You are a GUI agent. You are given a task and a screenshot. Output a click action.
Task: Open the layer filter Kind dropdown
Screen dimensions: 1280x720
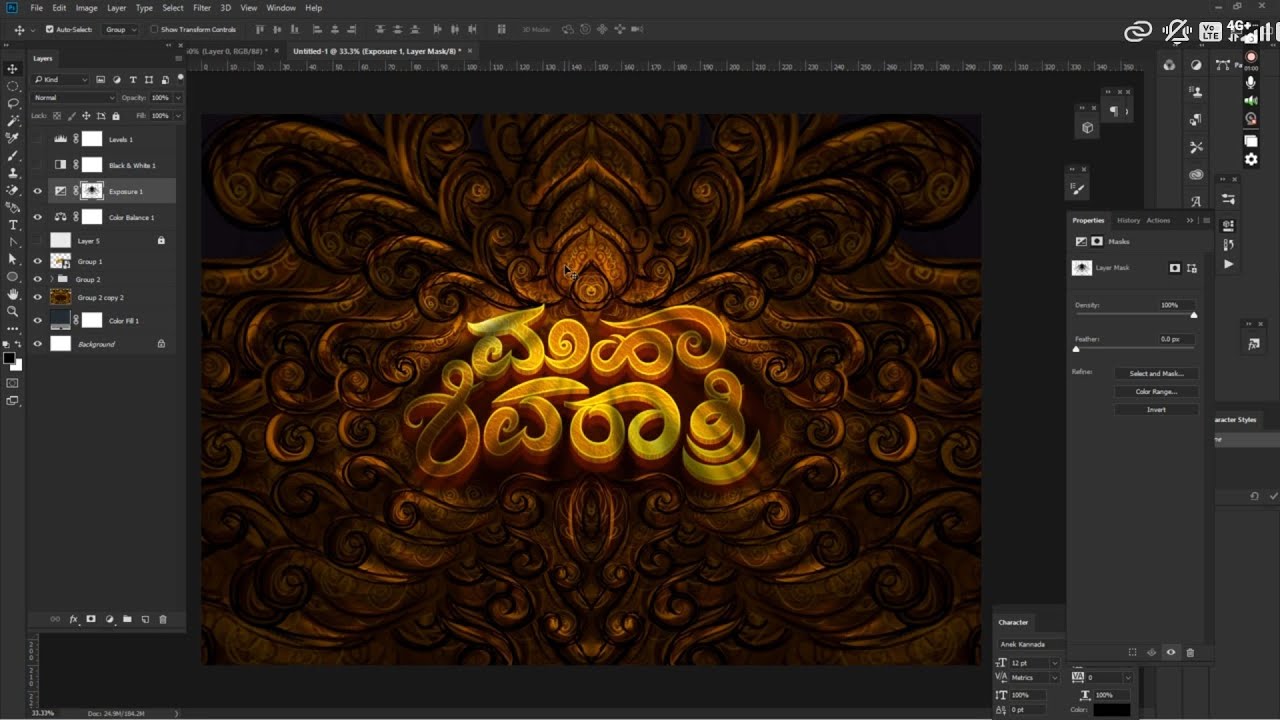[x=61, y=79]
